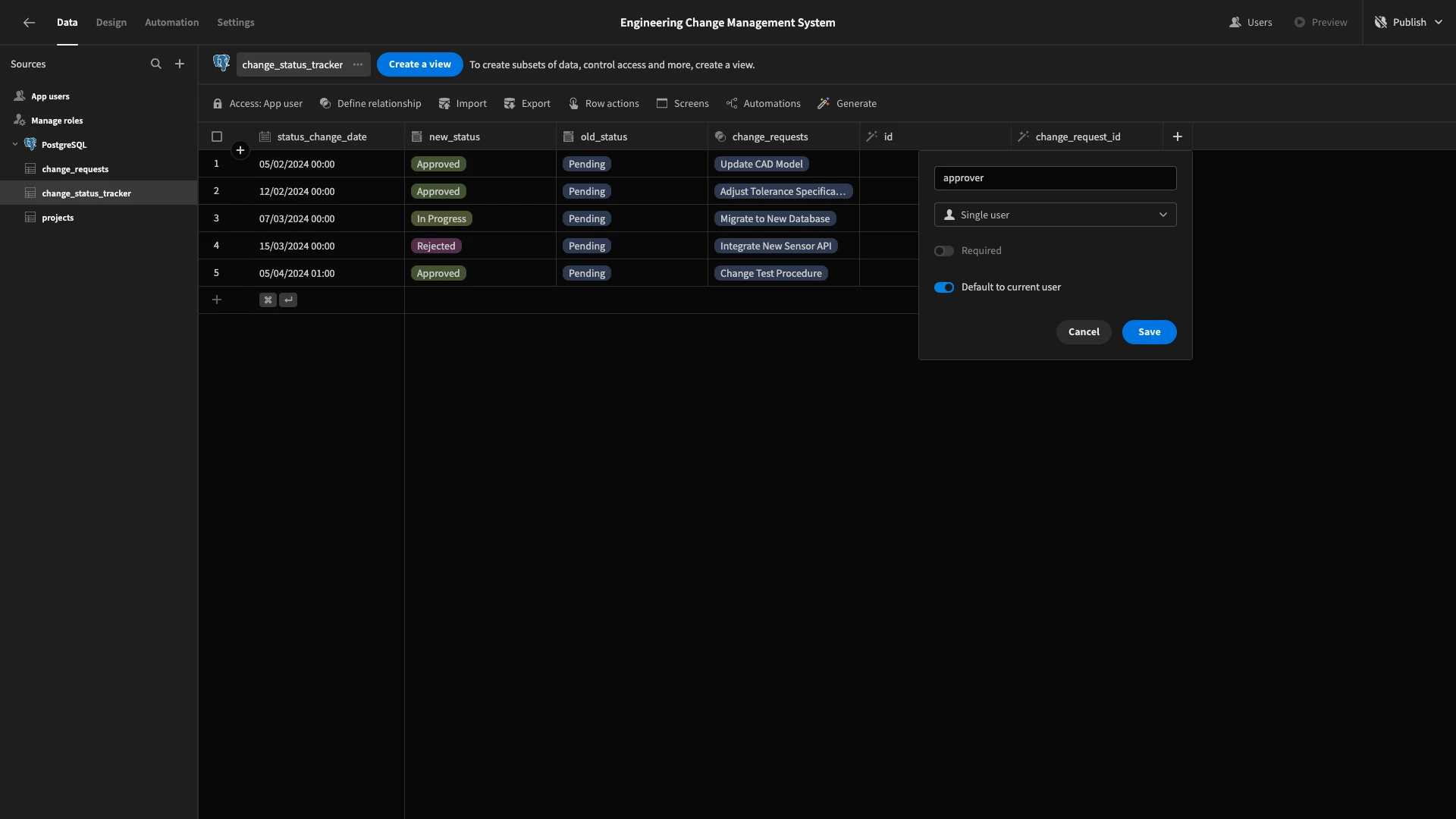1456x819 pixels.
Task: Open Import data tool
Action: 463,104
